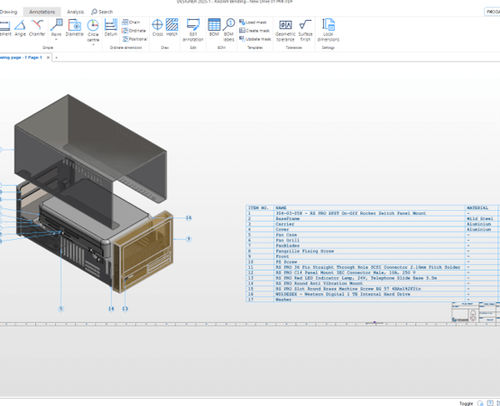Image resolution: width=500 pixels, height=406 pixels.
Task: Select the Chamfer dimension tool
Action: (37, 28)
